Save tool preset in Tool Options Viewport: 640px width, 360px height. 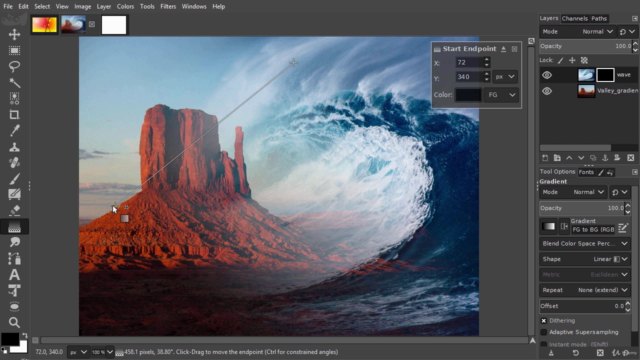(551, 353)
